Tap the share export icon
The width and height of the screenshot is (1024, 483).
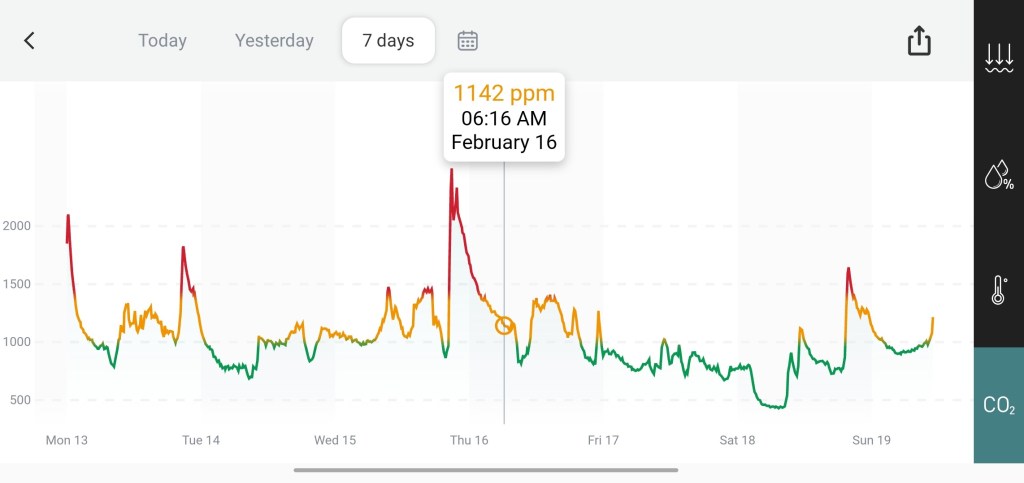[919, 41]
